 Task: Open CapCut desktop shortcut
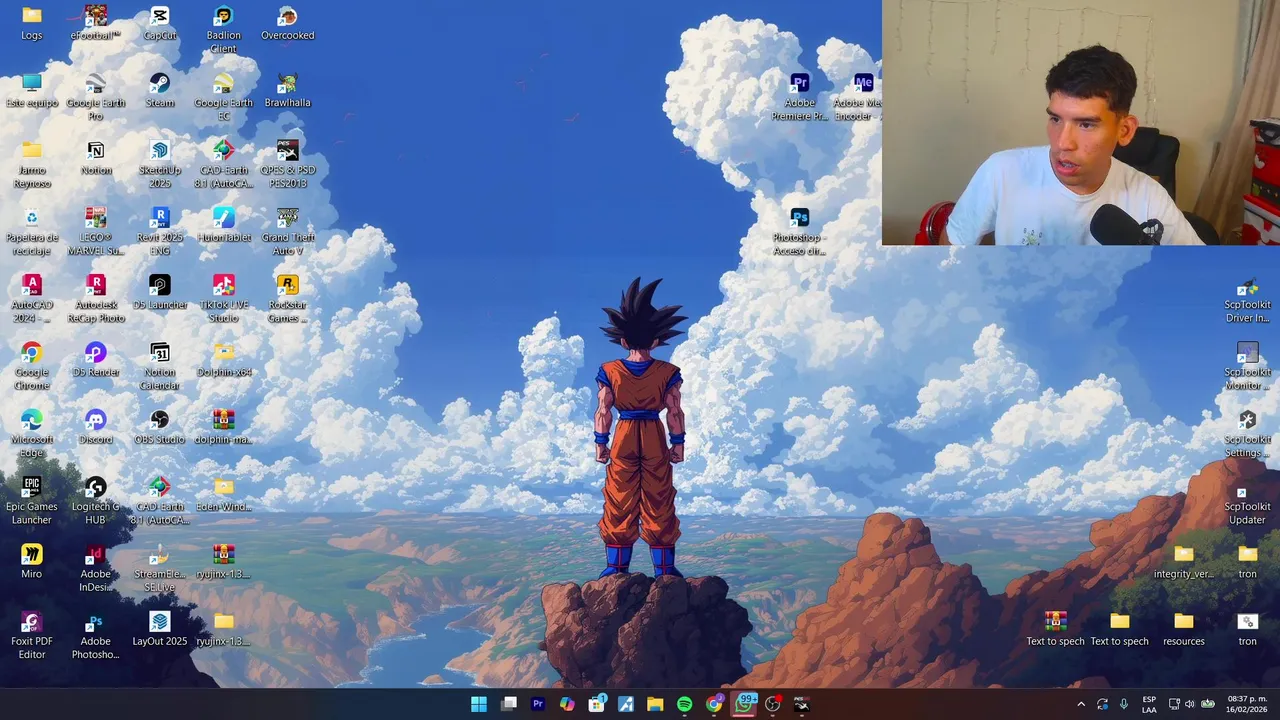[160, 23]
